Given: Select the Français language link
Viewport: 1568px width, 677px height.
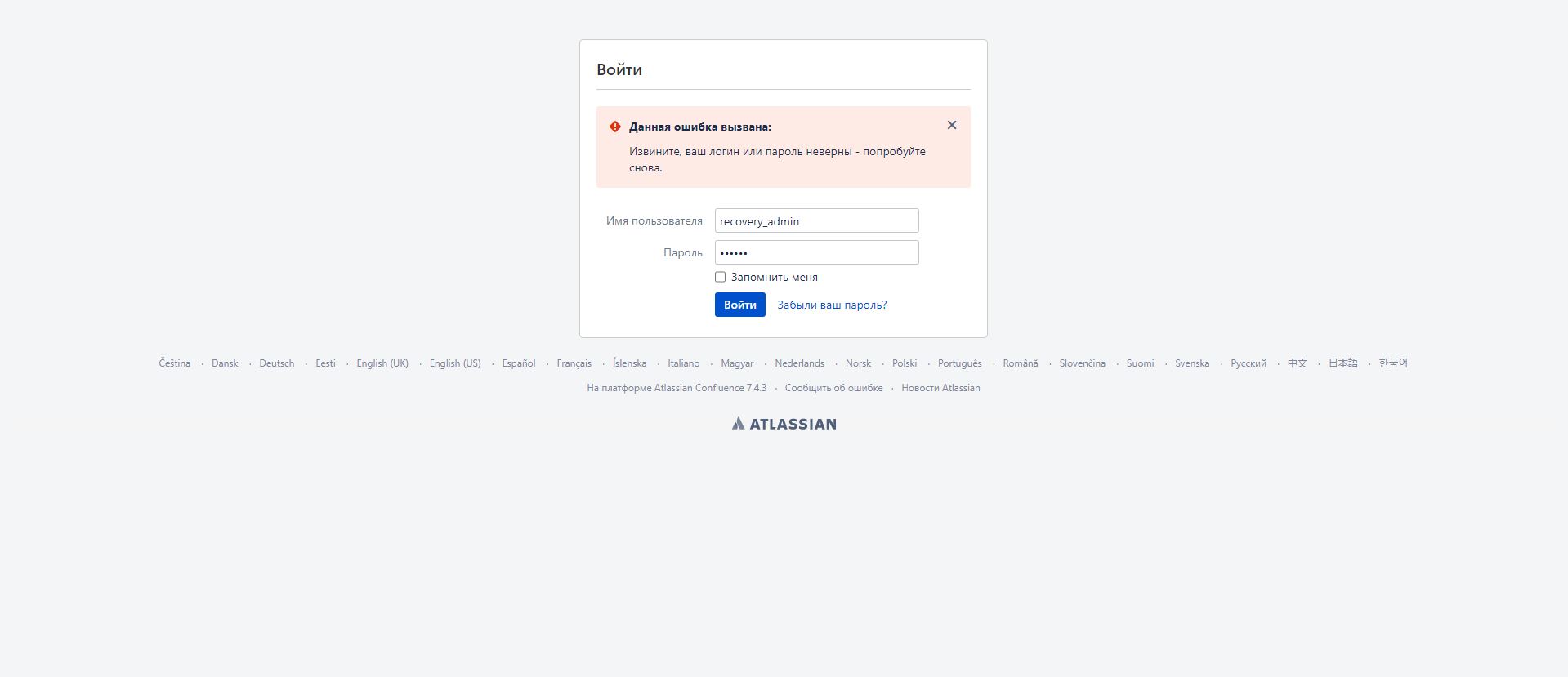Looking at the screenshot, I should (x=574, y=363).
